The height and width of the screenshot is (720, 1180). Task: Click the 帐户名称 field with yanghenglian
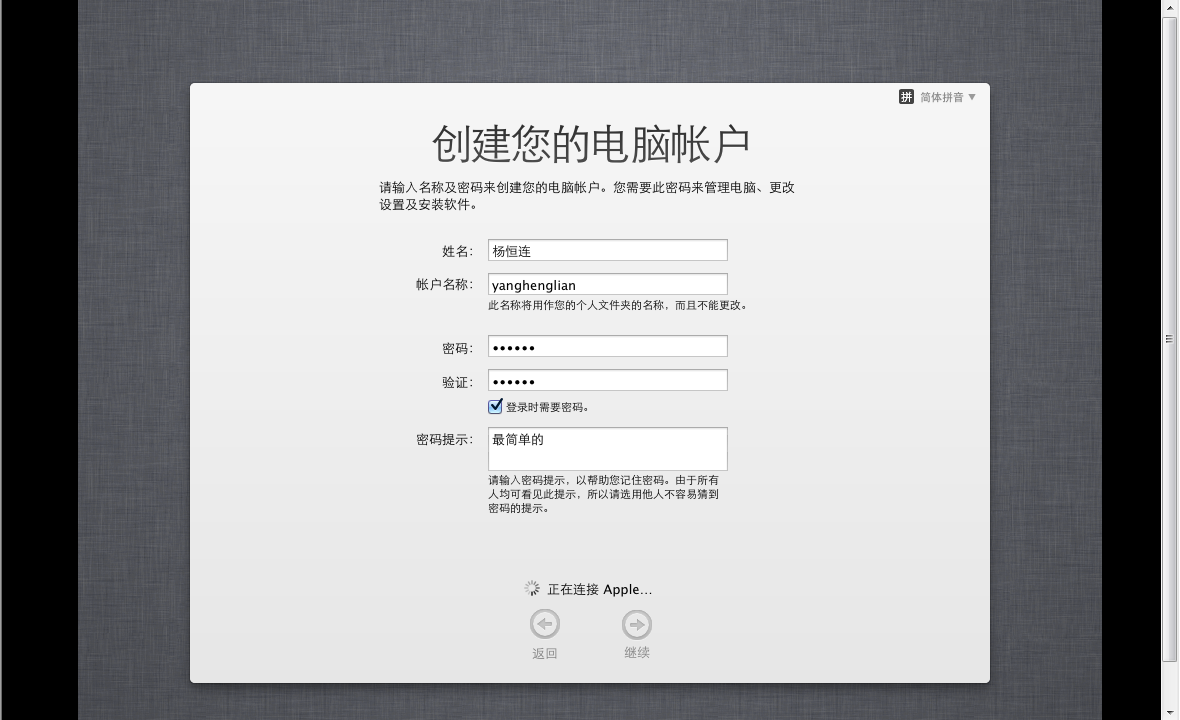click(x=607, y=284)
